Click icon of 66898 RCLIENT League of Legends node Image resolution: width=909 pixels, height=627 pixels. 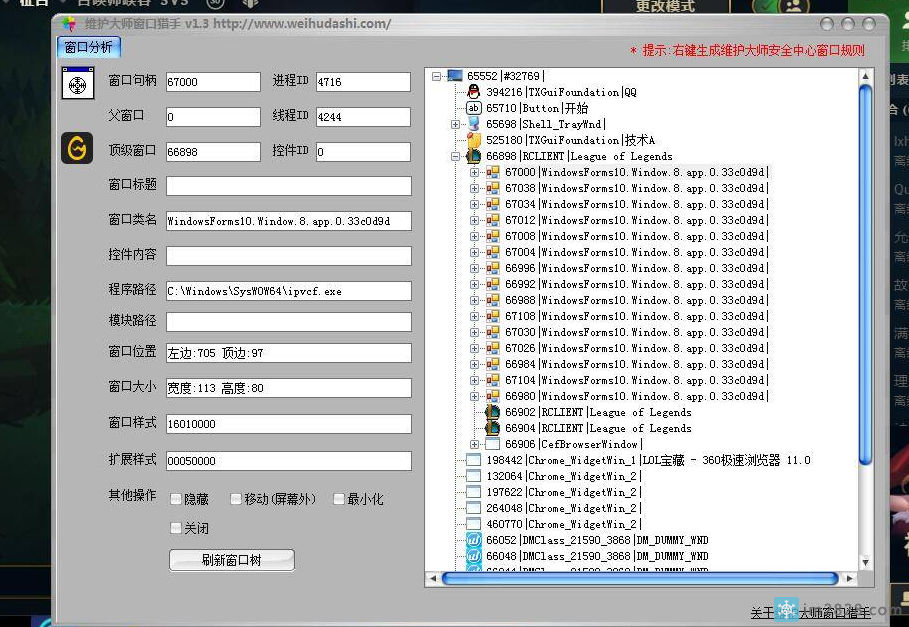click(x=474, y=156)
